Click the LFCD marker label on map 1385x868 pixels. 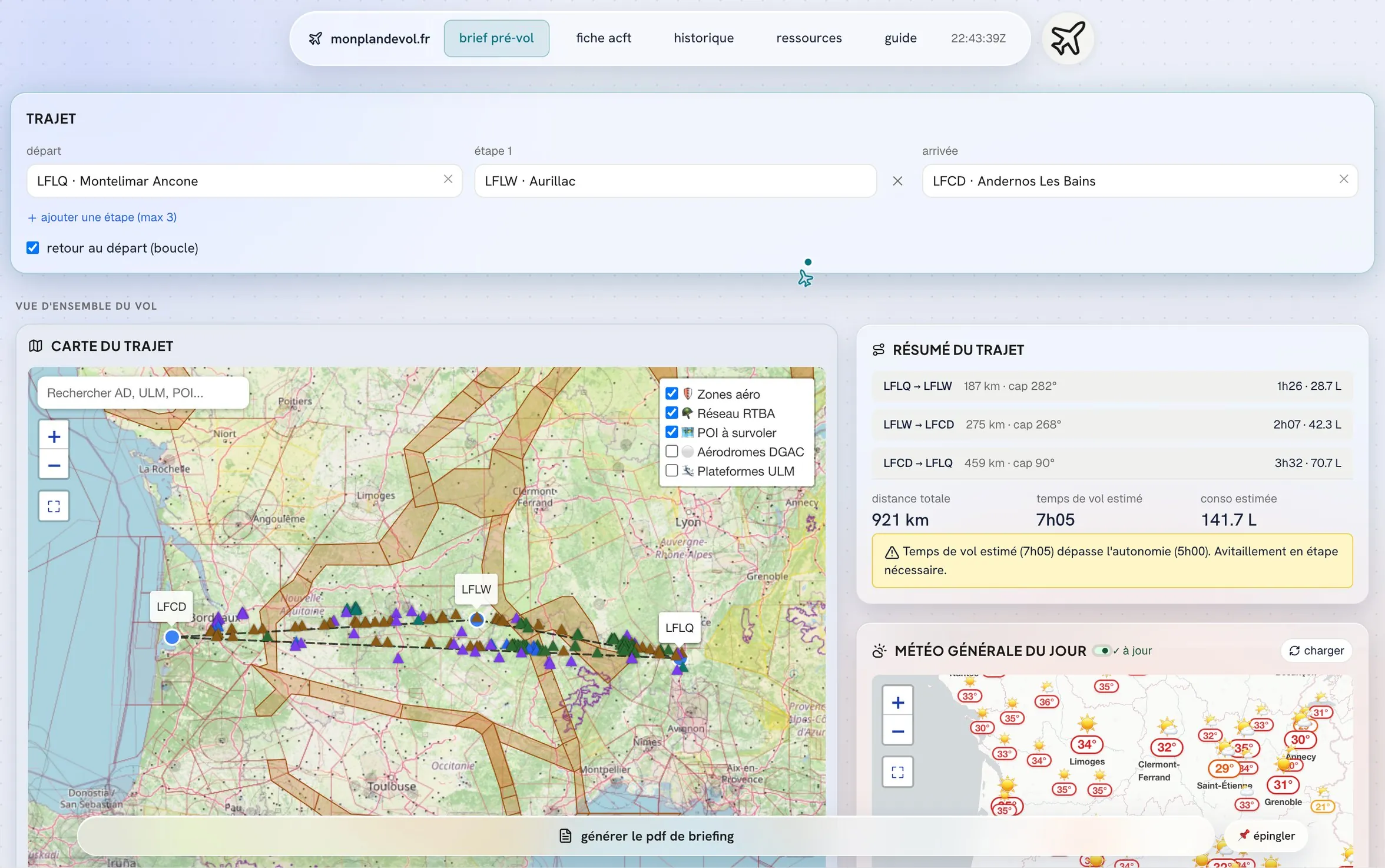171,607
